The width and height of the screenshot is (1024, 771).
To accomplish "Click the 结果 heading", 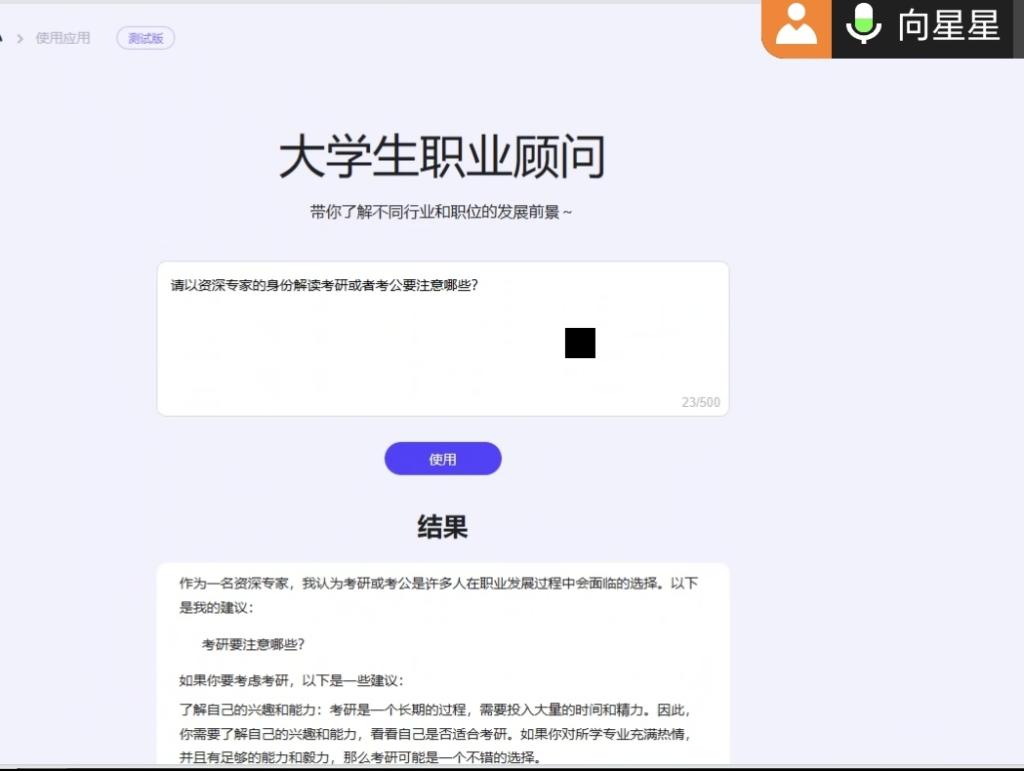I will pyautogui.click(x=442, y=527).
